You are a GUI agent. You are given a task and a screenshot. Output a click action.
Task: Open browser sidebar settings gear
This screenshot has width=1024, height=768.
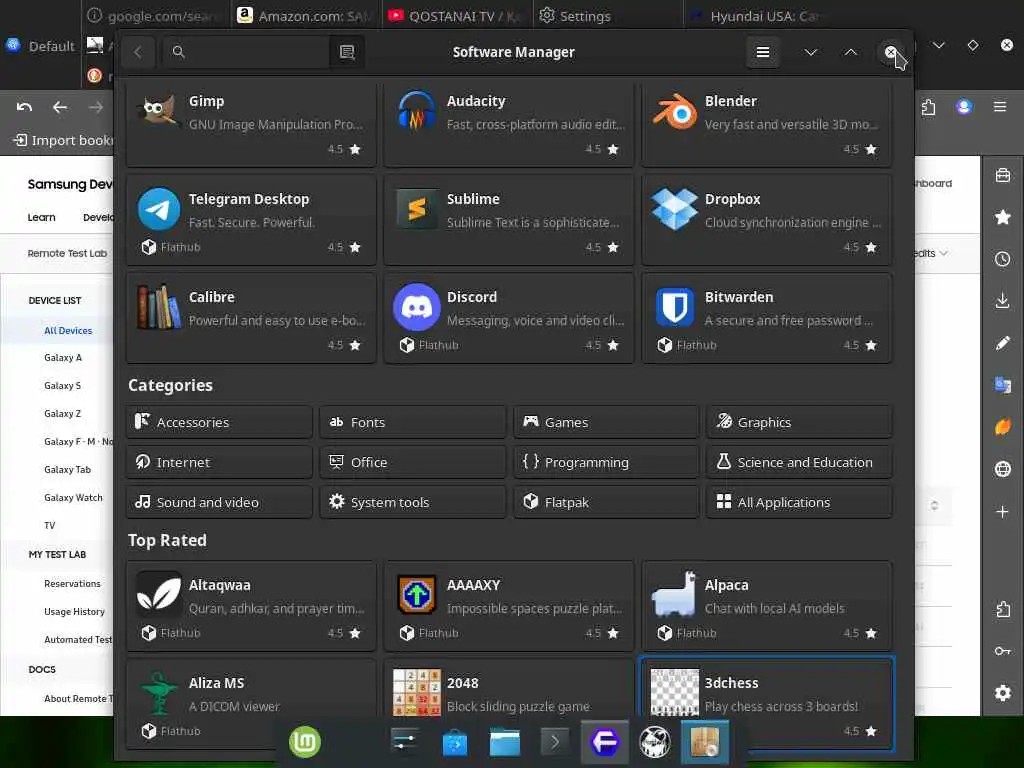pyautogui.click(x=1002, y=692)
